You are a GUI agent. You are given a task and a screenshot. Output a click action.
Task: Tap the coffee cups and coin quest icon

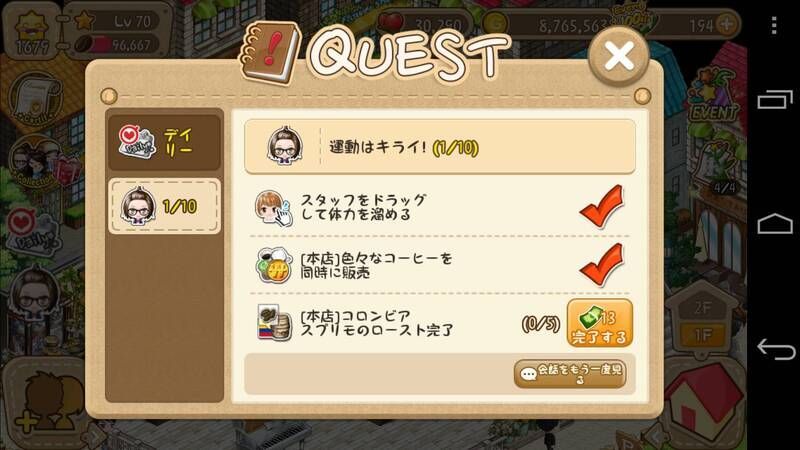pos(273,265)
